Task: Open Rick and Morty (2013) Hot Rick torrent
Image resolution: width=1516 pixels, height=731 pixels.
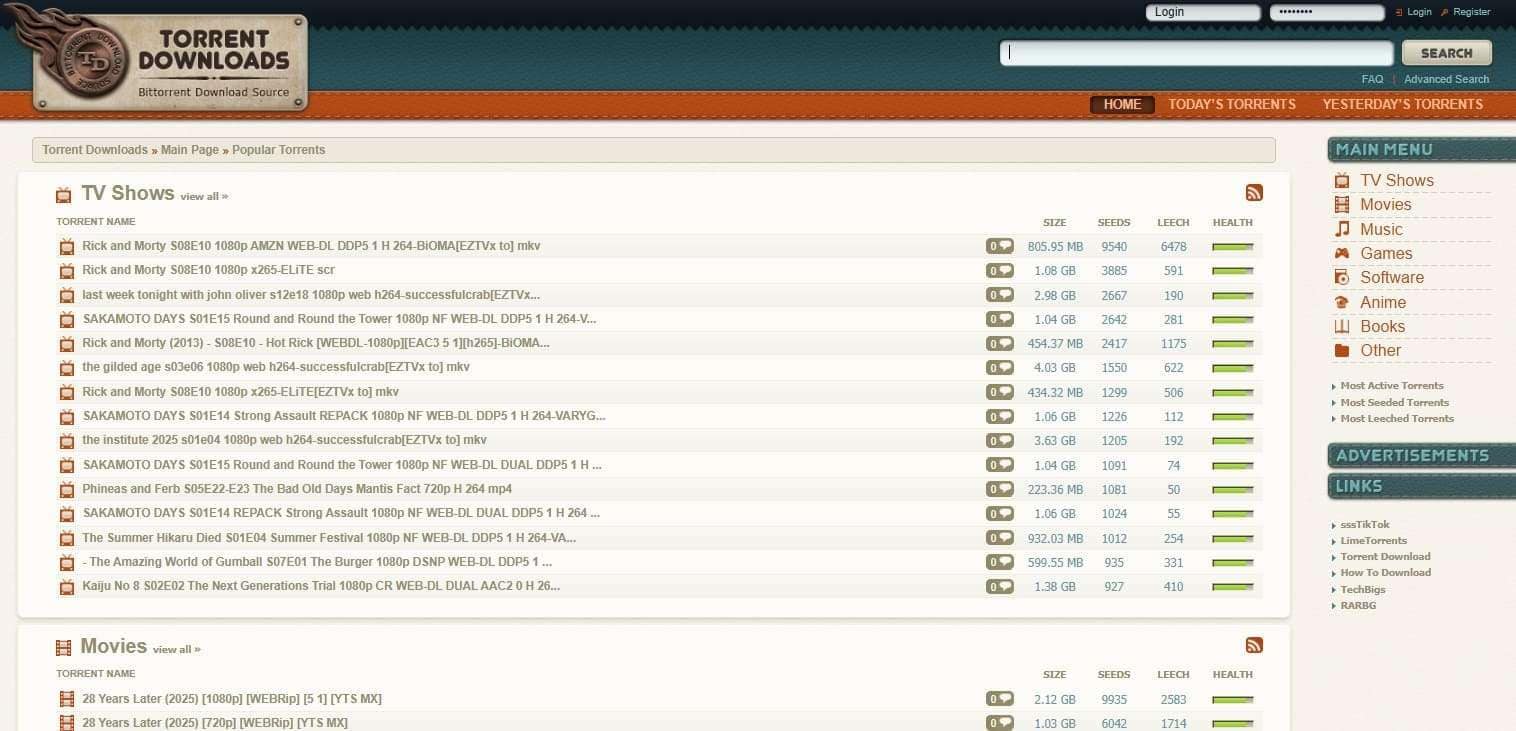Action: pyautogui.click(x=316, y=343)
